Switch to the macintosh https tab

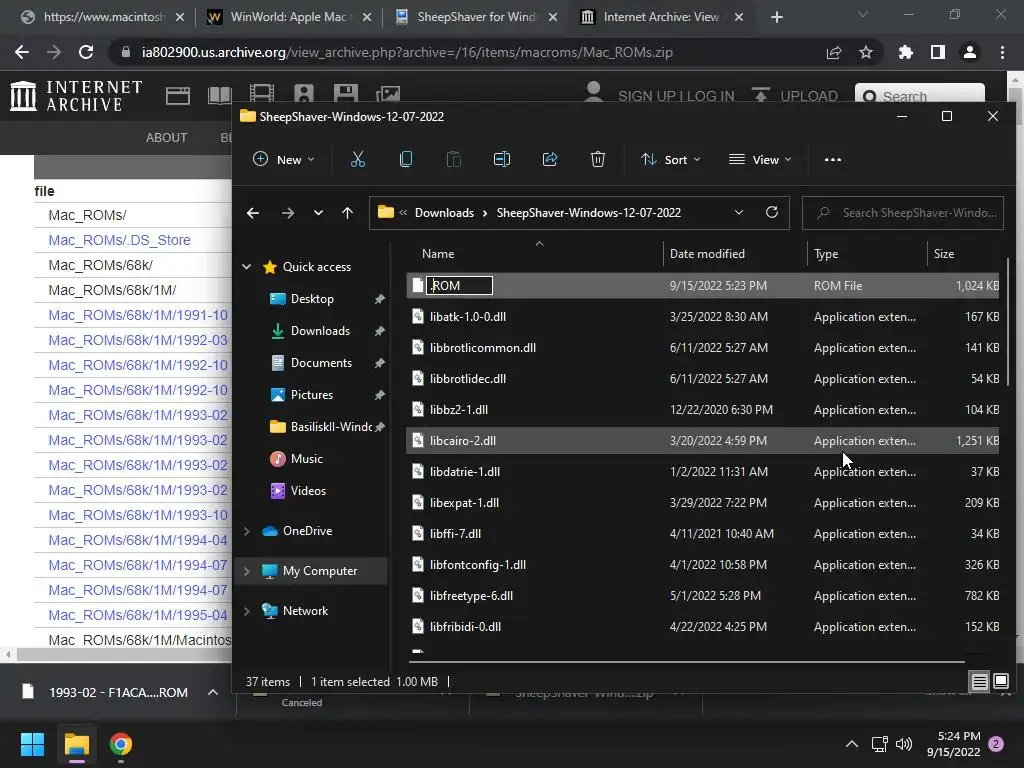point(104,17)
